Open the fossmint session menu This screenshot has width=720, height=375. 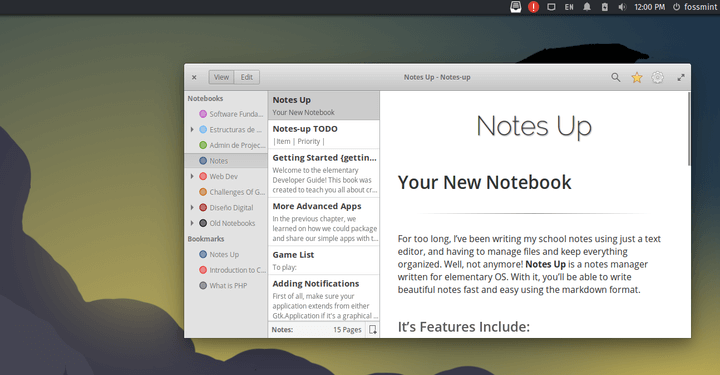click(x=694, y=7)
